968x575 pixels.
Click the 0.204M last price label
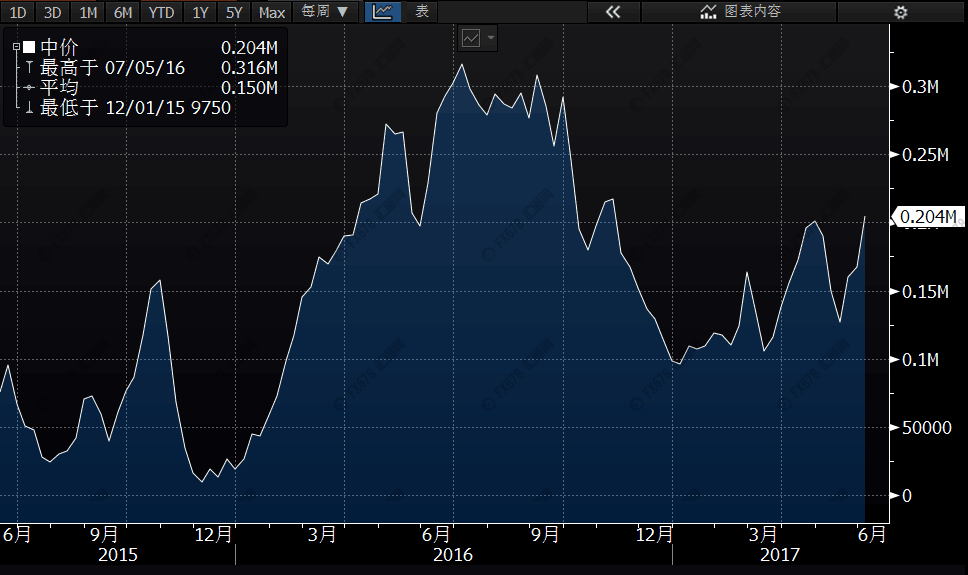tap(928, 217)
